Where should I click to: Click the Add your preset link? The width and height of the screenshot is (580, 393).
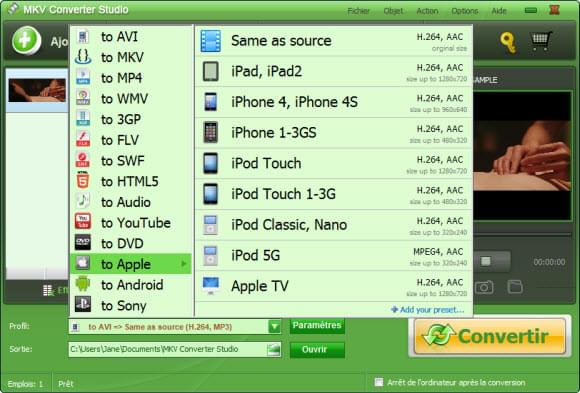click(428, 309)
